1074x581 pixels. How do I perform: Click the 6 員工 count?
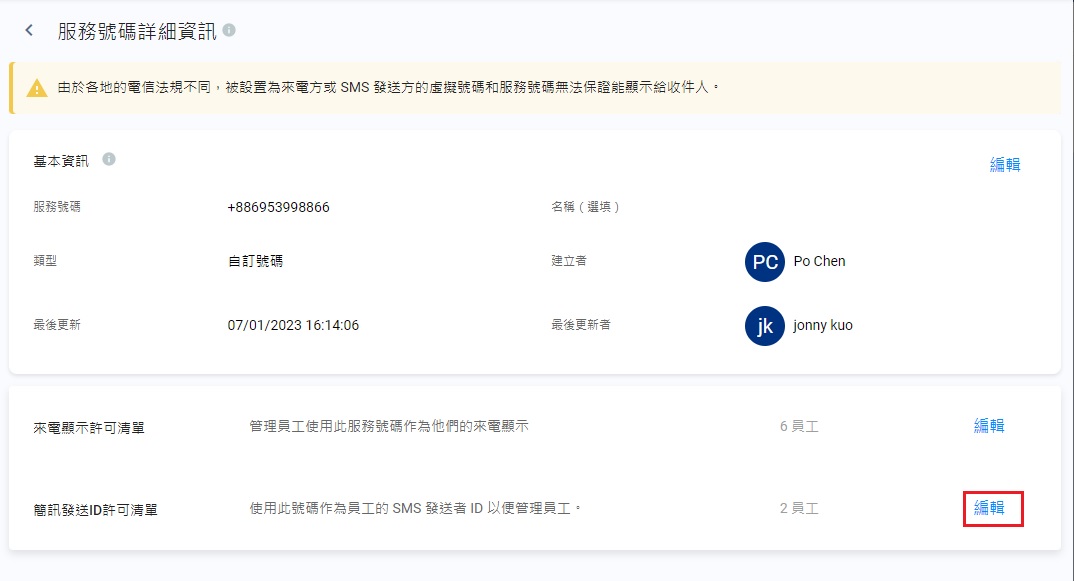[x=799, y=426]
